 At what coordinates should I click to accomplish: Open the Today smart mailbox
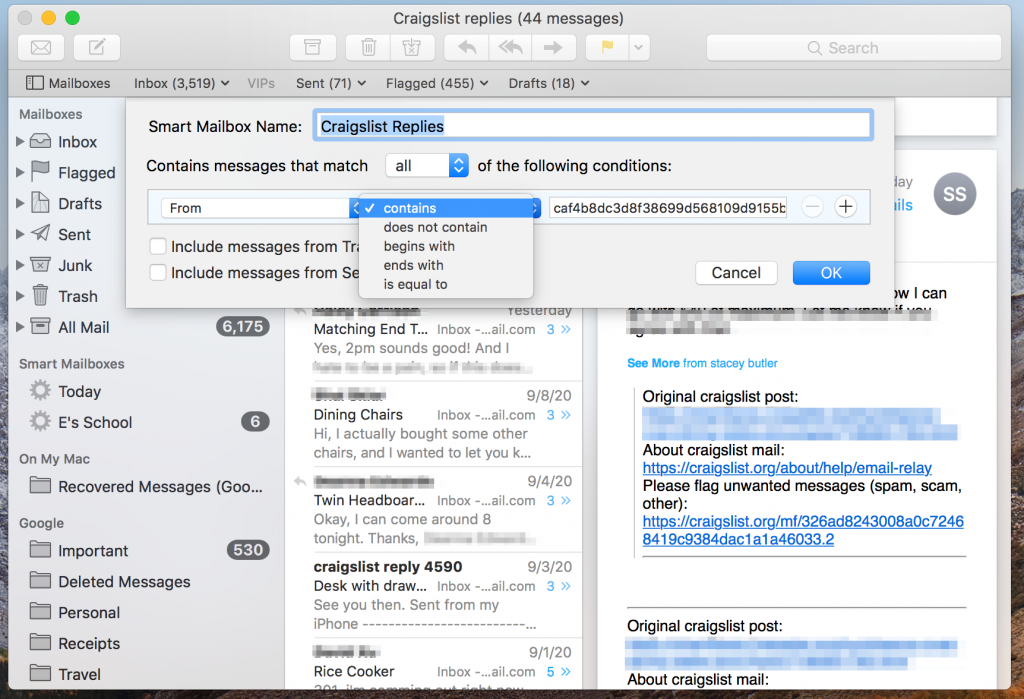click(x=80, y=391)
